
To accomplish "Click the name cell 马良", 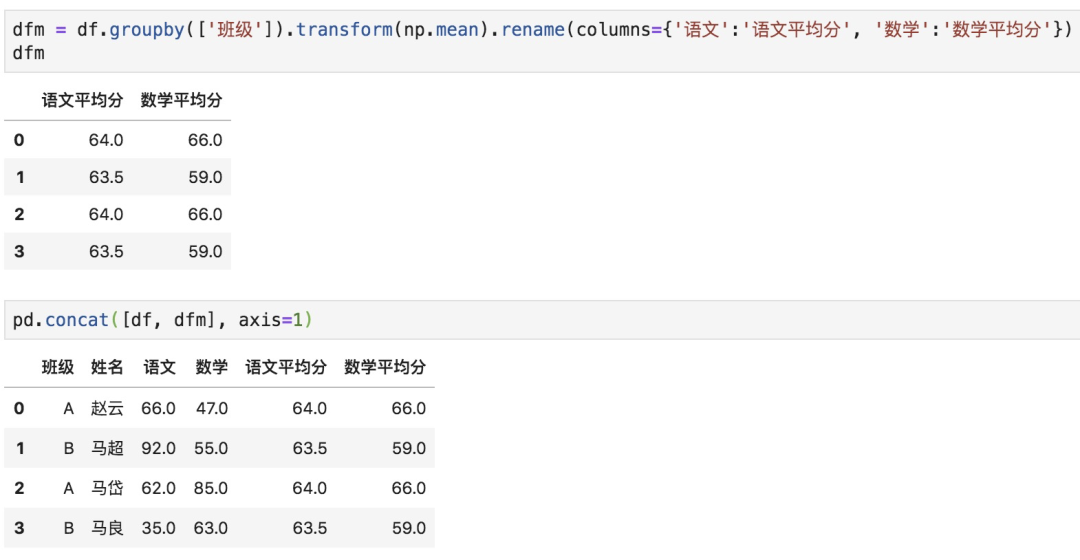I will pyautogui.click(x=107, y=528).
